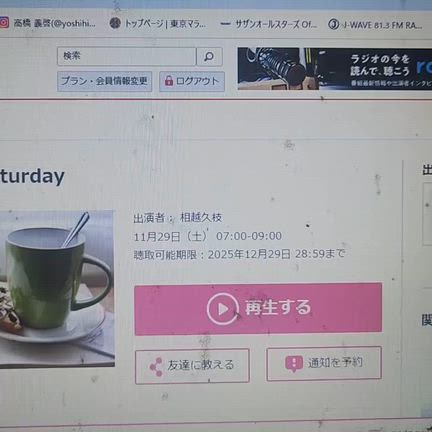Open the サザンオールスターズ bookmark
The width and height of the screenshot is (432, 432).
[269, 24]
